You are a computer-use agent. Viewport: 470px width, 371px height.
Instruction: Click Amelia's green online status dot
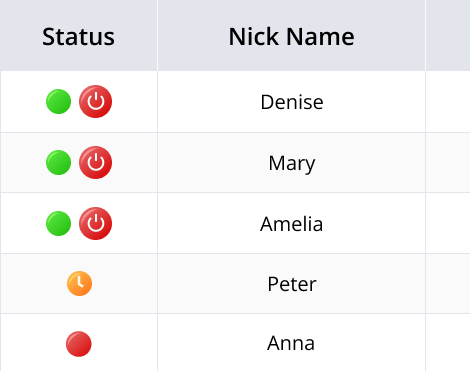[x=58, y=223]
